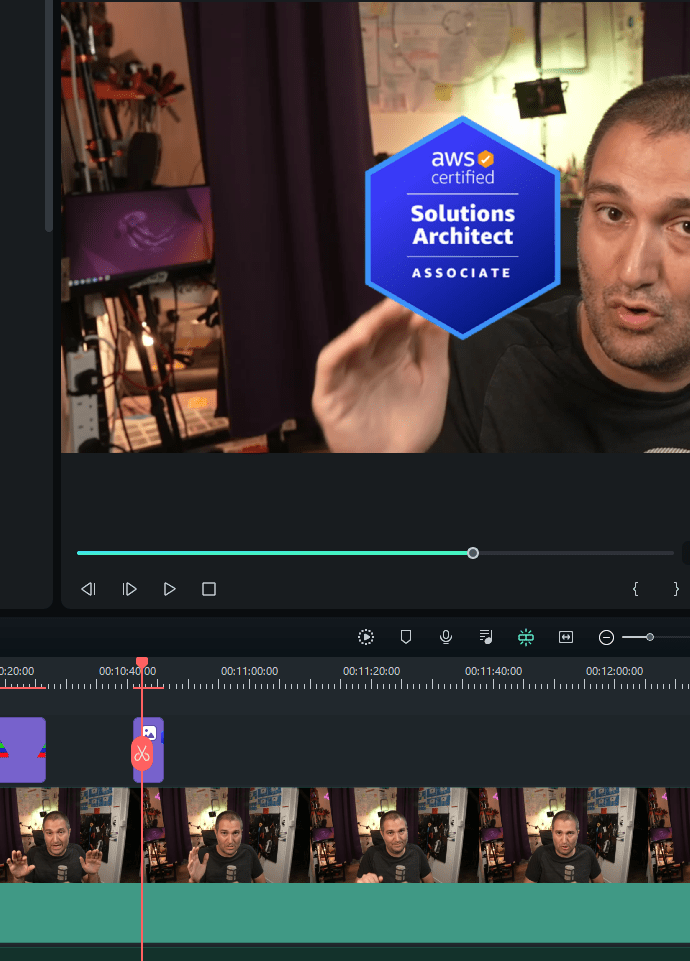
Task: Stop the preview playback
Action: point(209,589)
